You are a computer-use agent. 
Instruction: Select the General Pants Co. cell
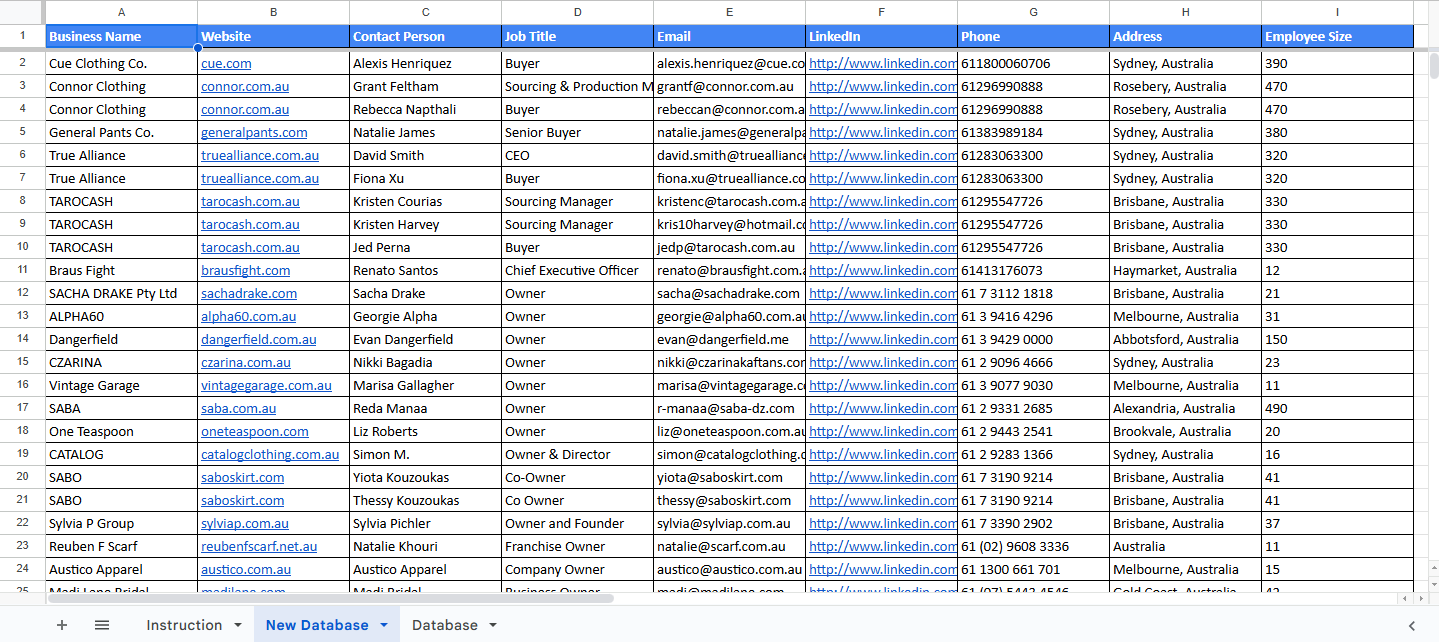(122, 132)
